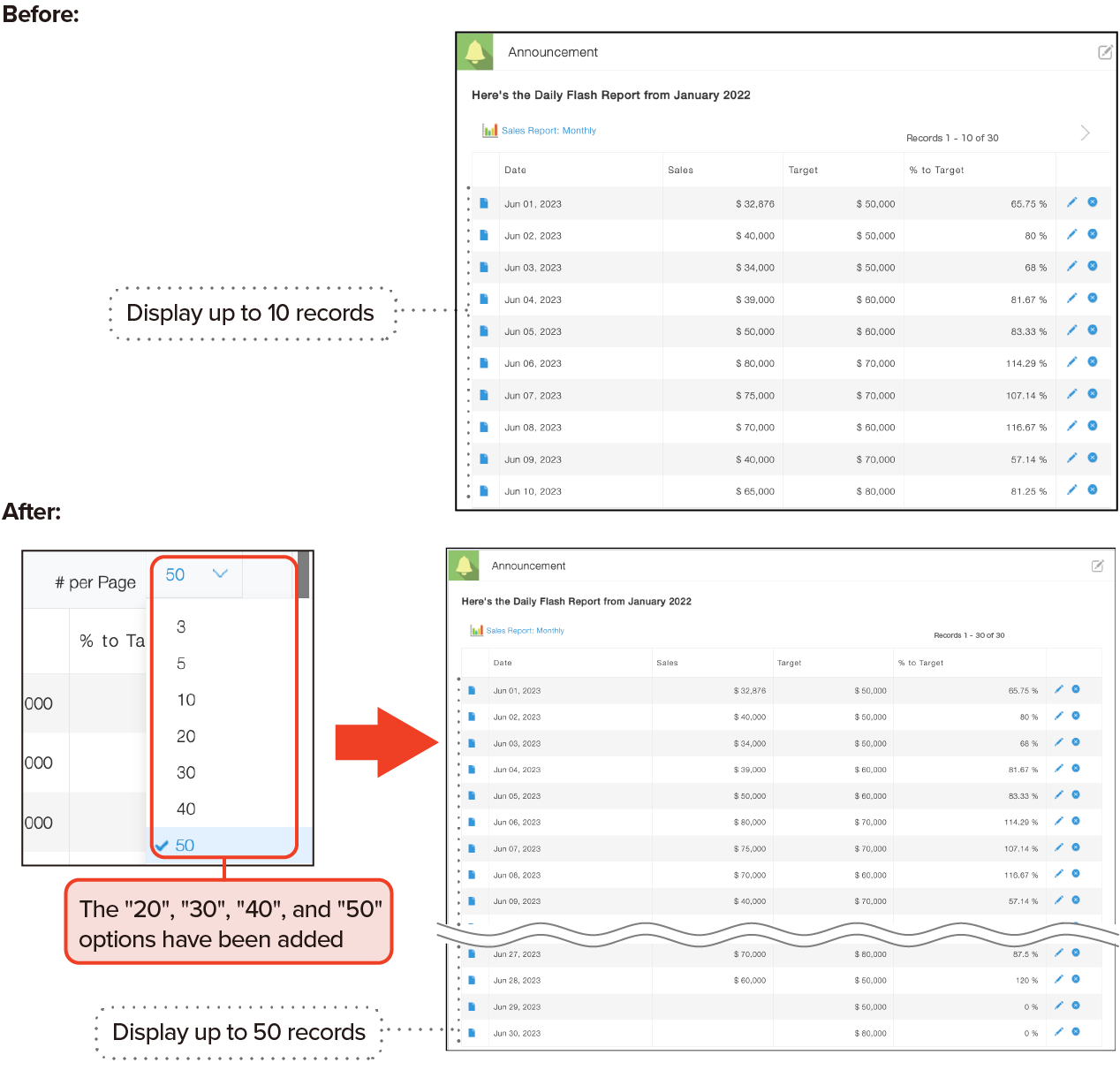Select 20 from the per page list
The height and width of the screenshot is (1078, 1120).
click(185, 736)
